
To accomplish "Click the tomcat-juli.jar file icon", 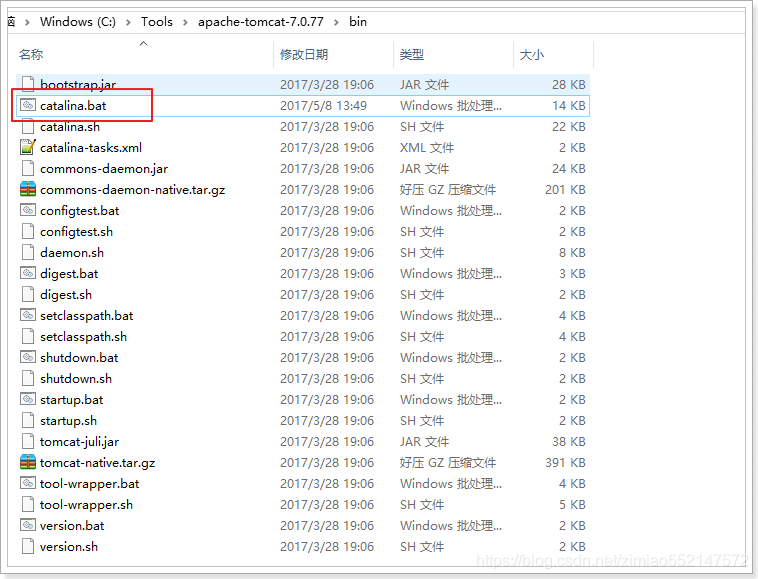I will point(28,441).
